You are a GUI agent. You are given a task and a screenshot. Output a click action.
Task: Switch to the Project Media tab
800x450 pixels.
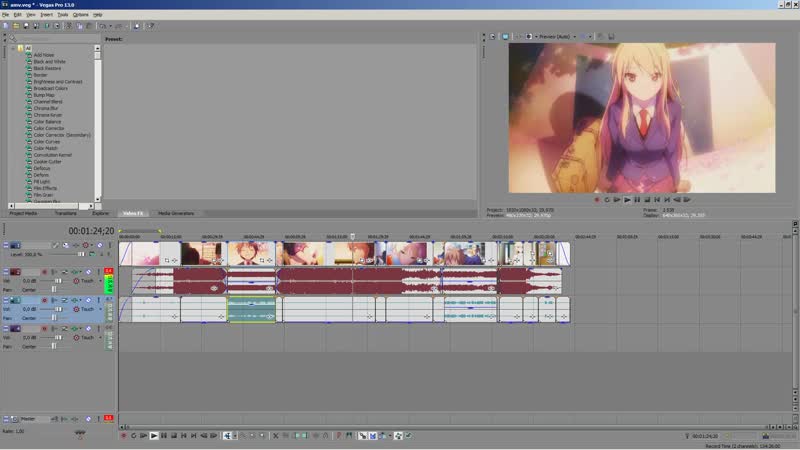[23, 213]
